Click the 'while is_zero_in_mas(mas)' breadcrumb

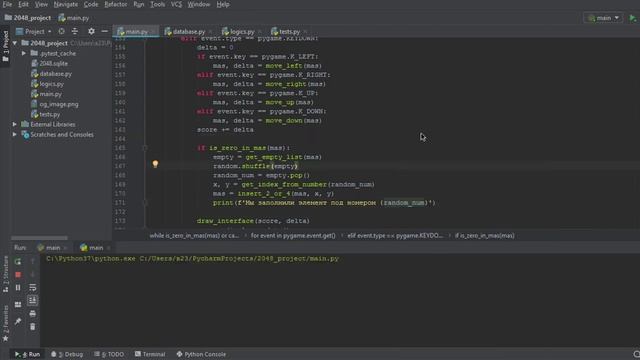pyautogui.click(x=194, y=236)
